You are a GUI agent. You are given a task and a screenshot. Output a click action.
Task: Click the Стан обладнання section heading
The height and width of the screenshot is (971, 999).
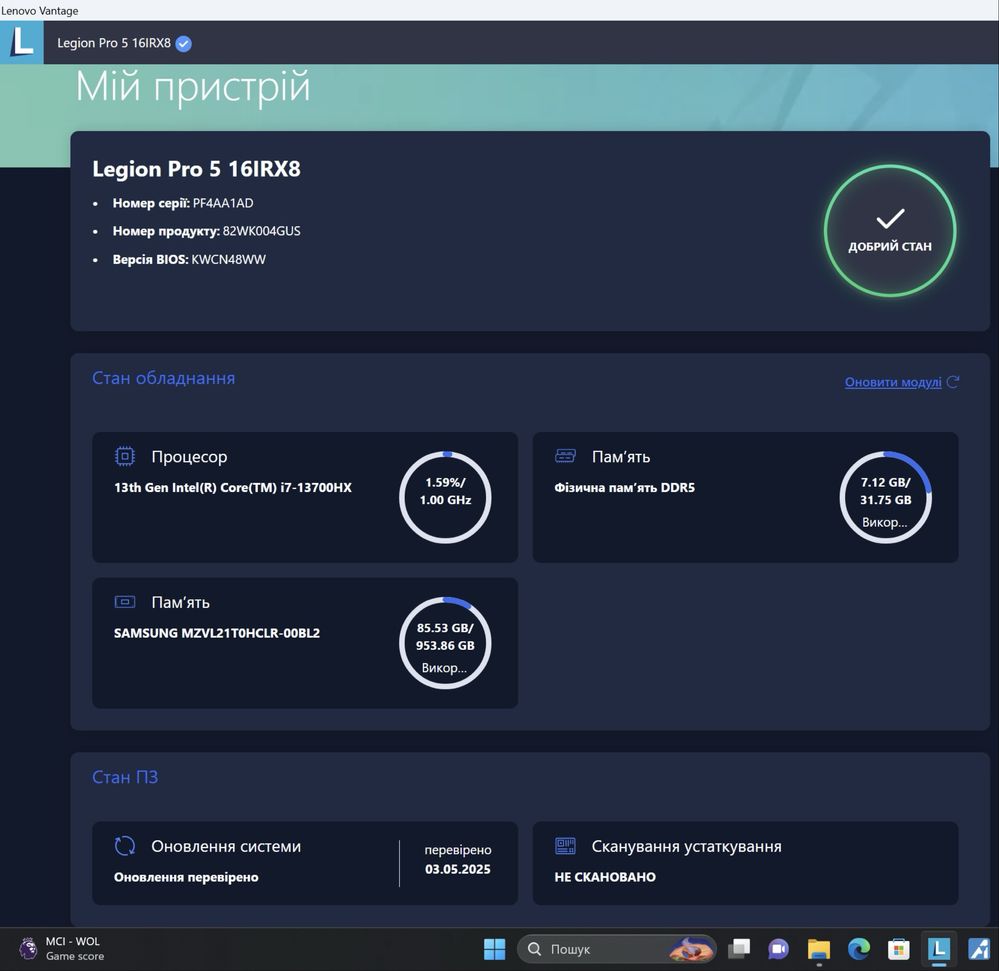pyautogui.click(x=164, y=378)
